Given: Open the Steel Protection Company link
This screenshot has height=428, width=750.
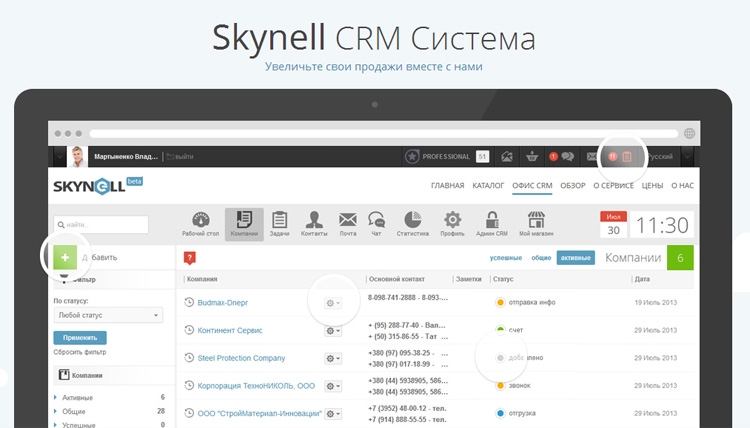Looking at the screenshot, I should point(241,358).
